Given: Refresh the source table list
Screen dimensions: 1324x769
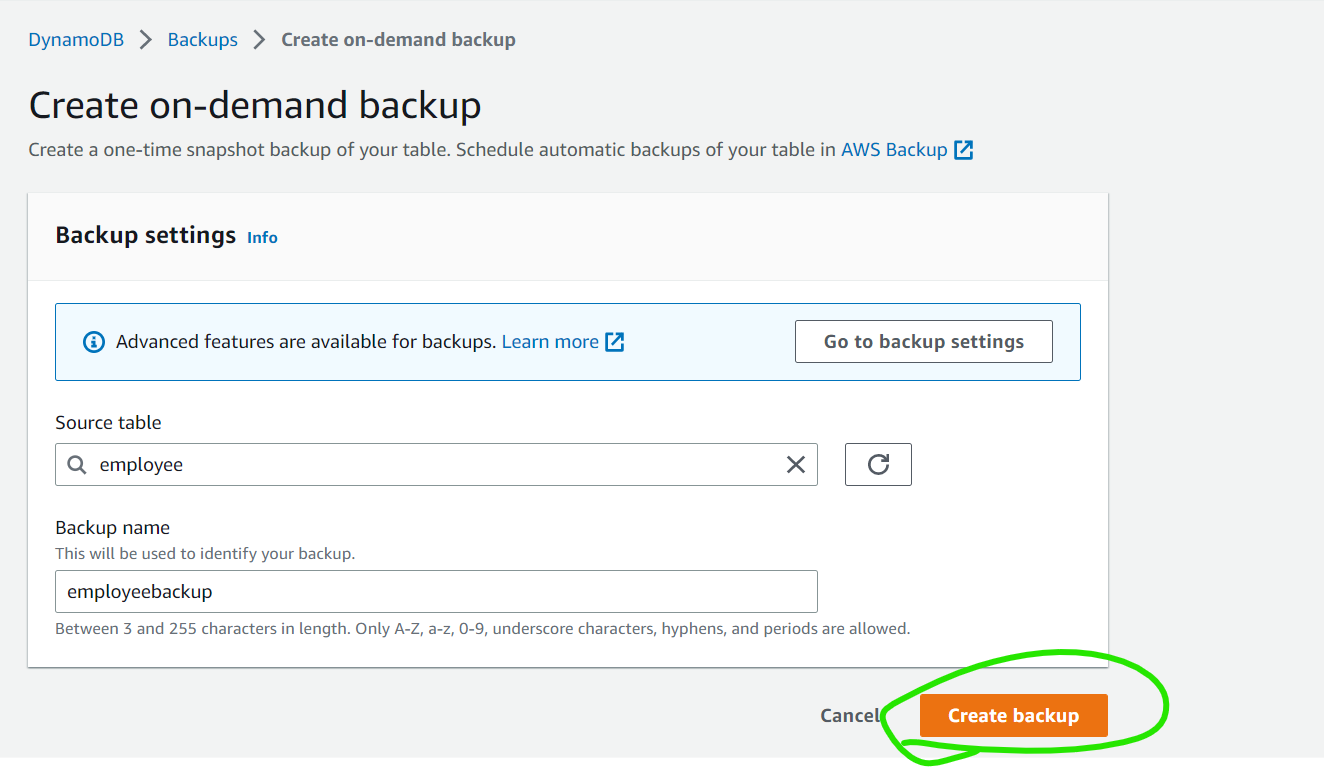Looking at the screenshot, I should pyautogui.click(x=878, y=465).
